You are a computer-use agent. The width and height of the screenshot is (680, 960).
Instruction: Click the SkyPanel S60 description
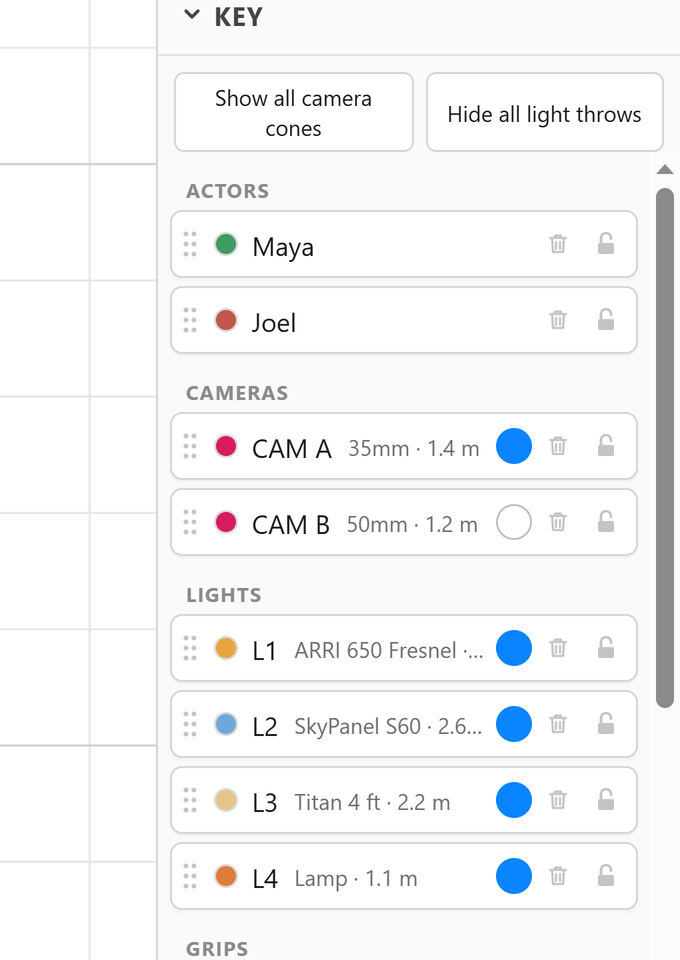coord(388,726)
